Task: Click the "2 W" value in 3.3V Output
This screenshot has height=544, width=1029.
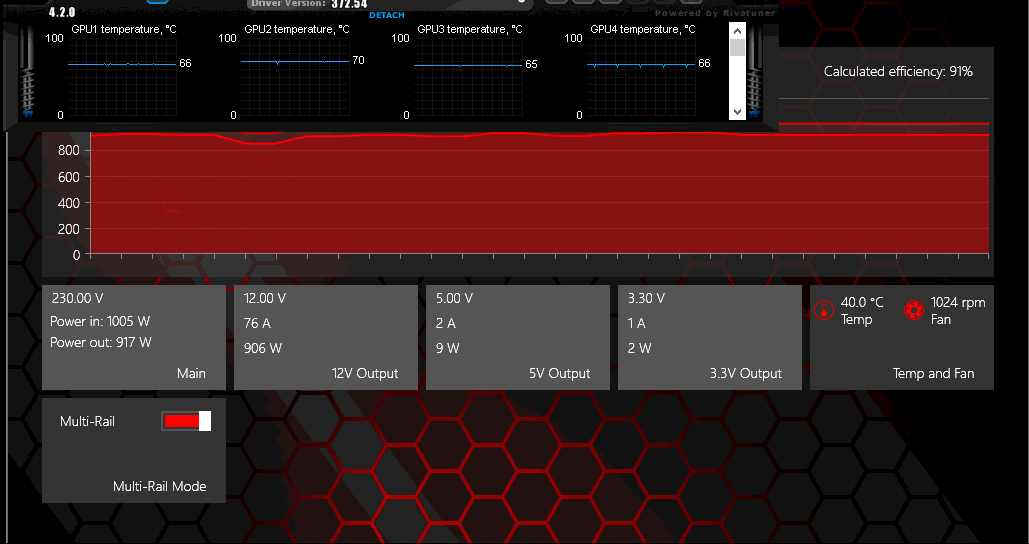Action: coord(640,348)
